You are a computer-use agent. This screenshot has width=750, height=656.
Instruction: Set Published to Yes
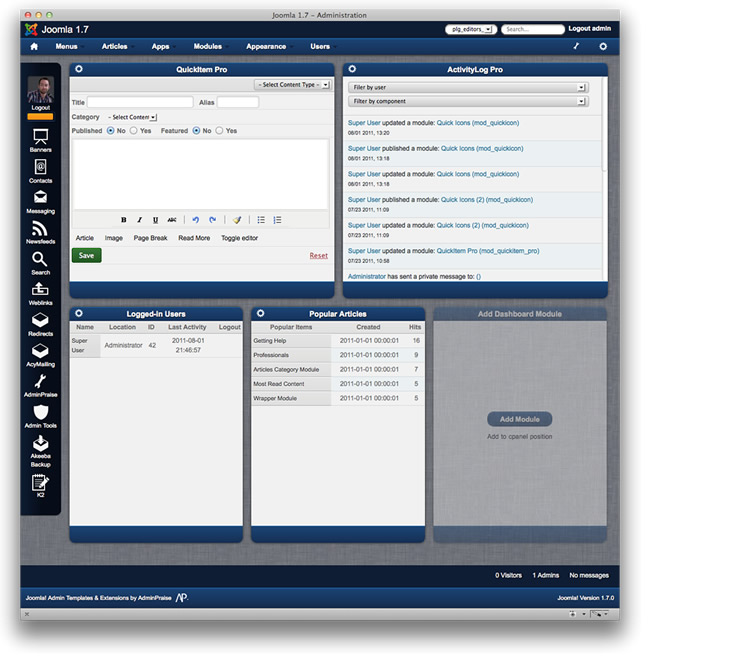(x=133, y=131)
